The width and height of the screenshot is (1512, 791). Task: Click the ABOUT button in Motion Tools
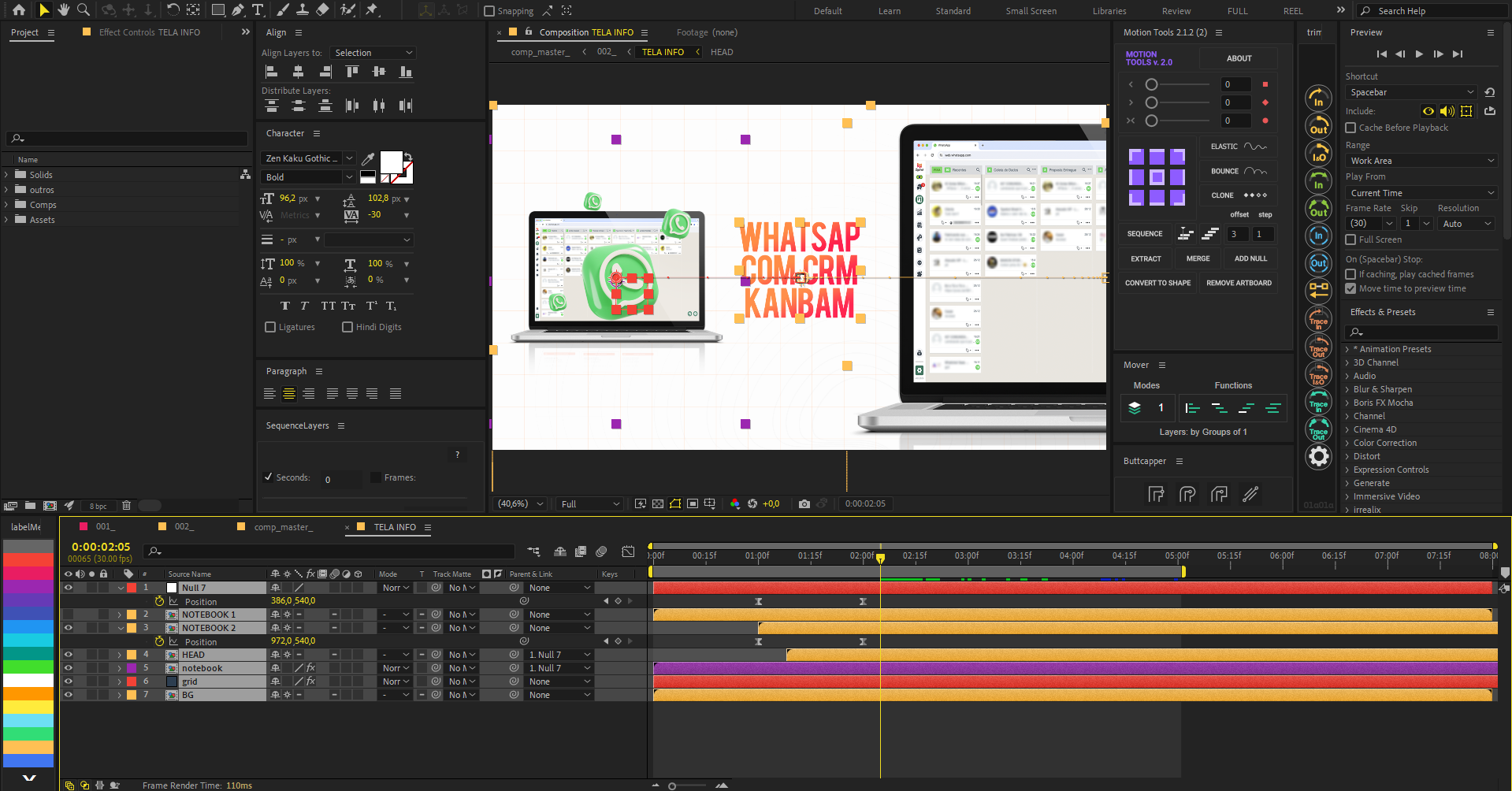coord(1239,58)
